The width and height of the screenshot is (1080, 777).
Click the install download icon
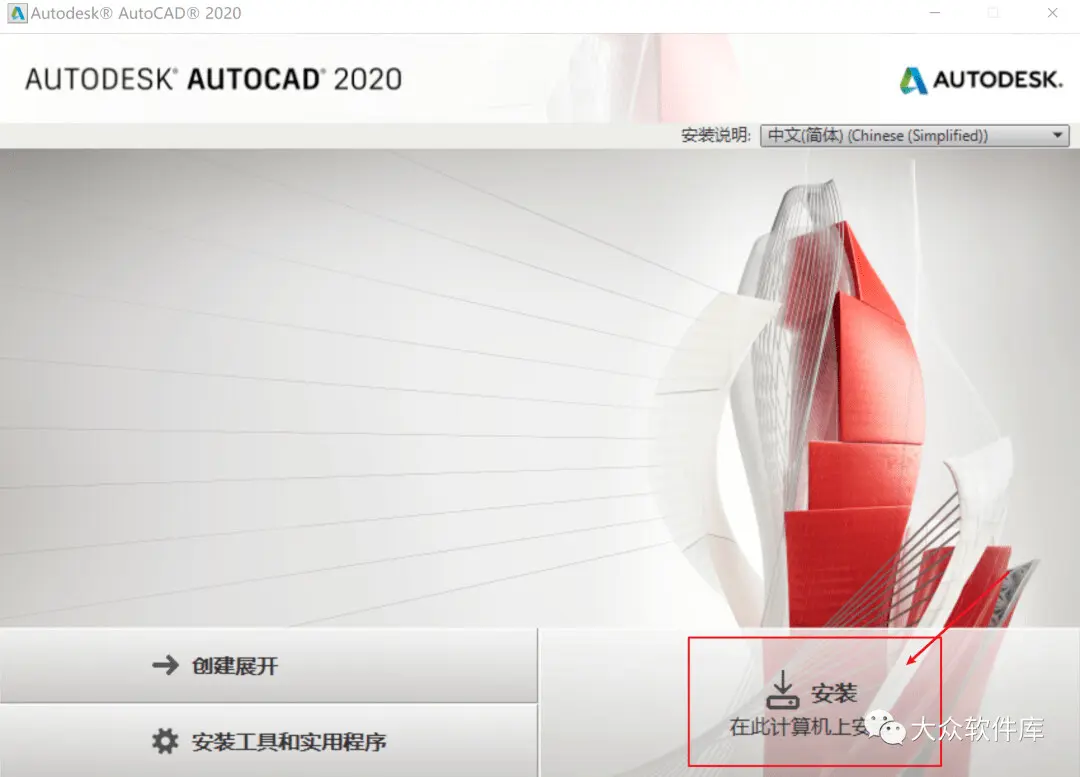tap(782, 691)
